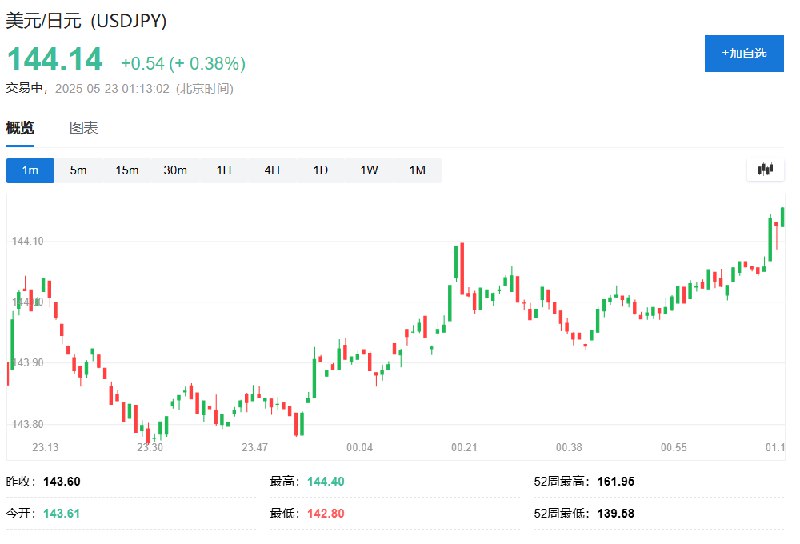Click the 23.47 time axis label

[x=254, y=447]
